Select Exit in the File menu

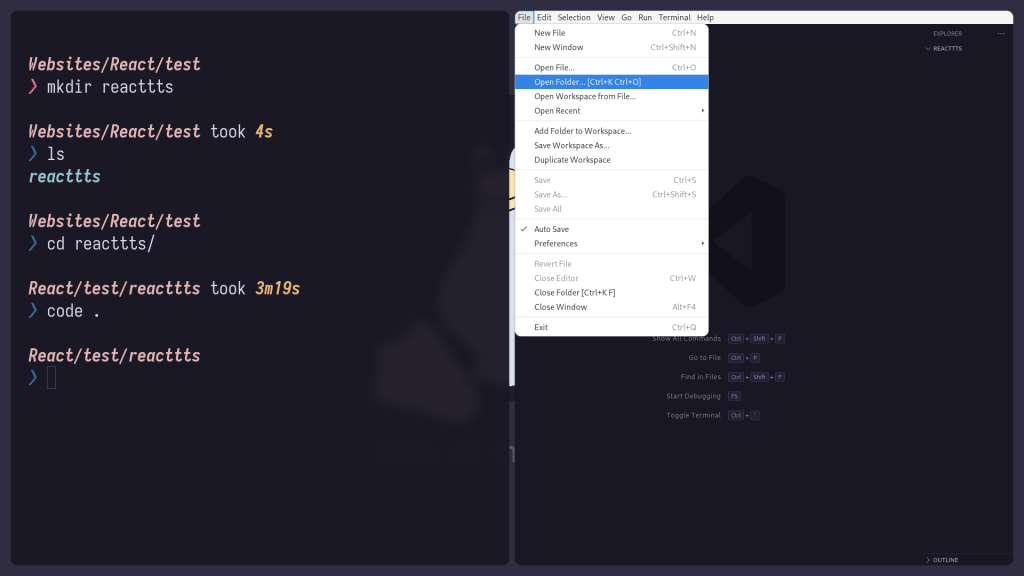click(x=541, y=327)
